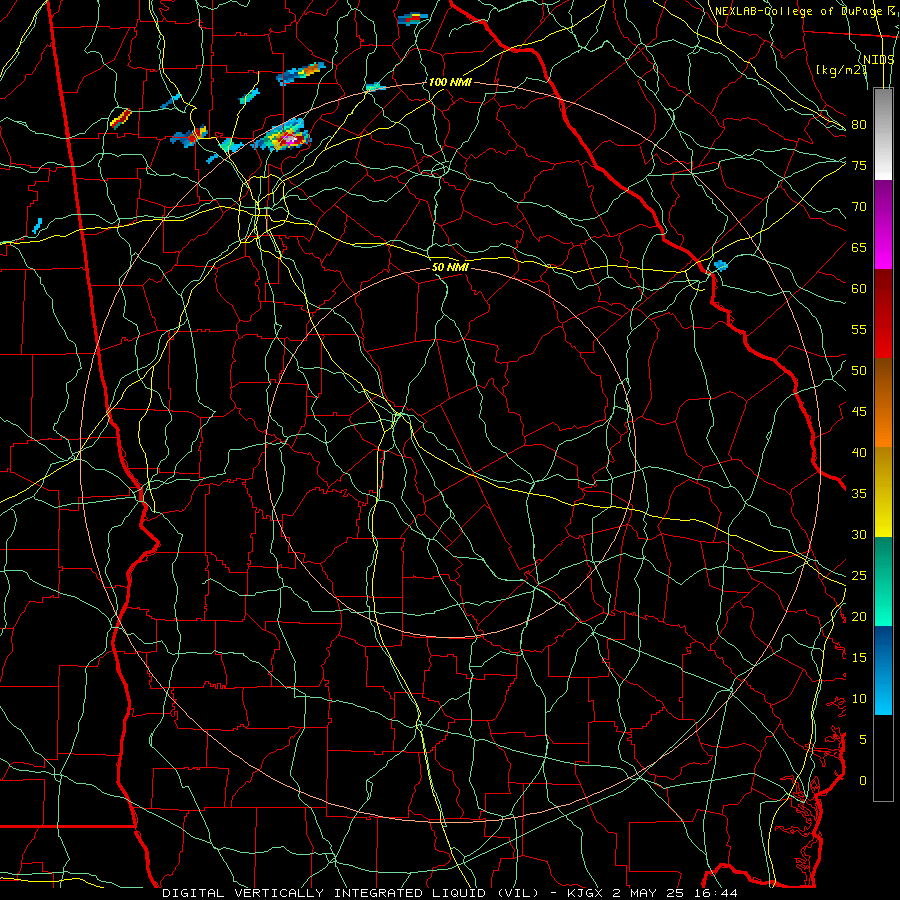Select the 5 value on the color scale
The width and height of the screenshot is (900, 900).
point(863,740)
